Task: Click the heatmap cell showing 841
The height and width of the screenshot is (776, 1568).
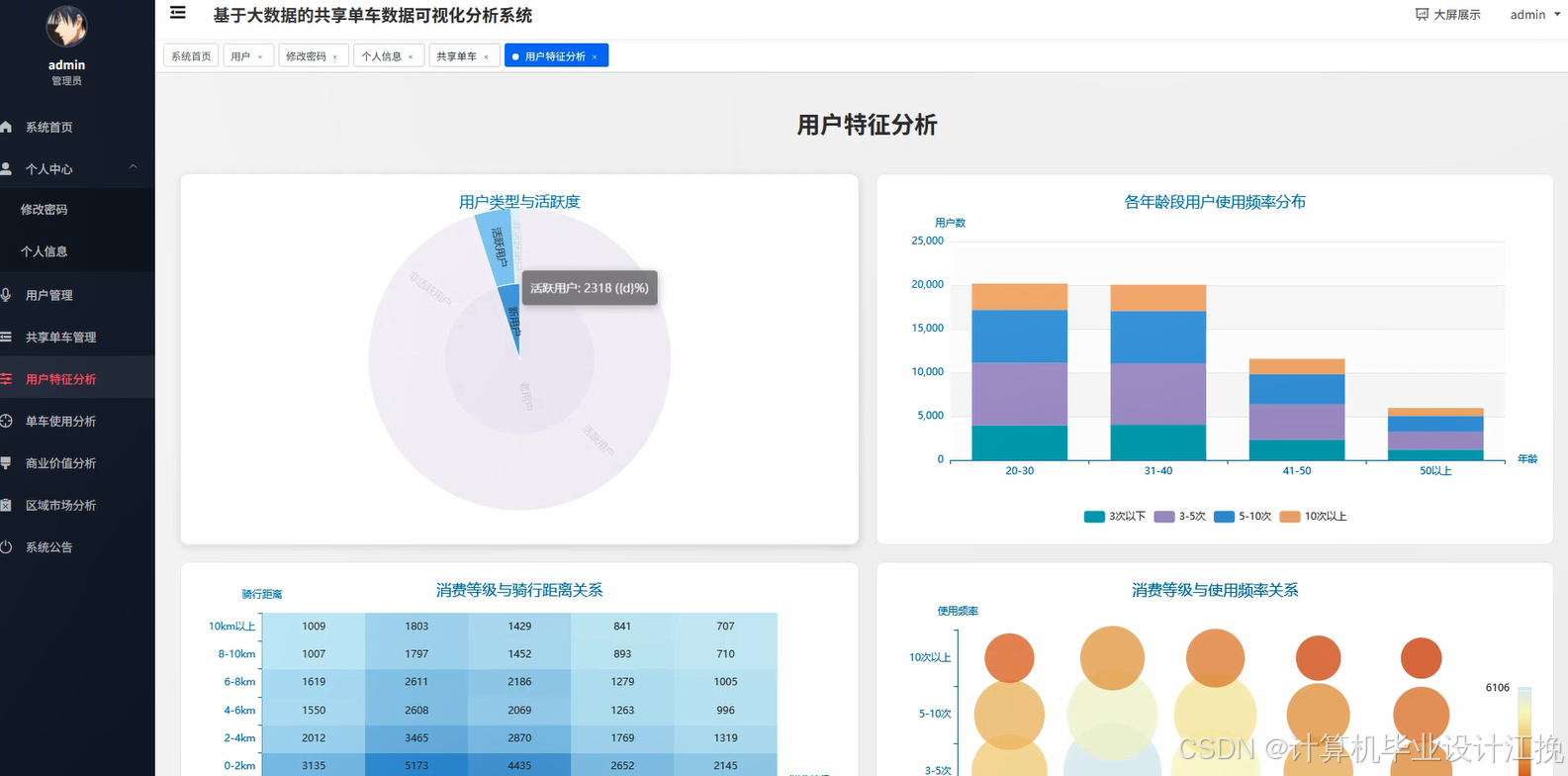Action: click(622, 627)
